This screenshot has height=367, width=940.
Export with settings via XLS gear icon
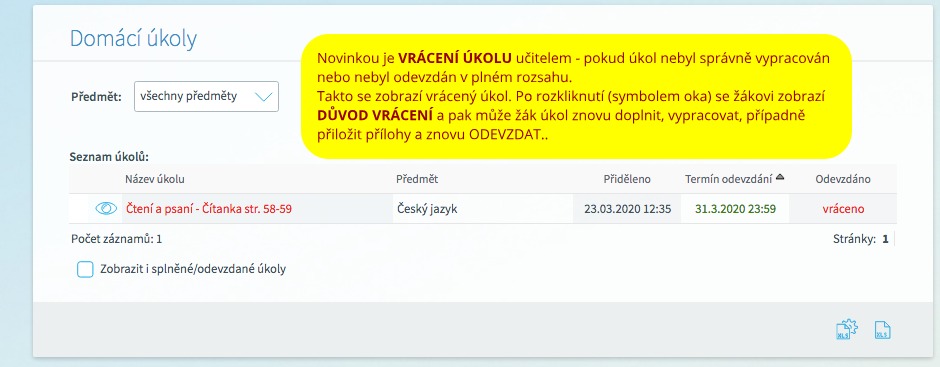847,330
